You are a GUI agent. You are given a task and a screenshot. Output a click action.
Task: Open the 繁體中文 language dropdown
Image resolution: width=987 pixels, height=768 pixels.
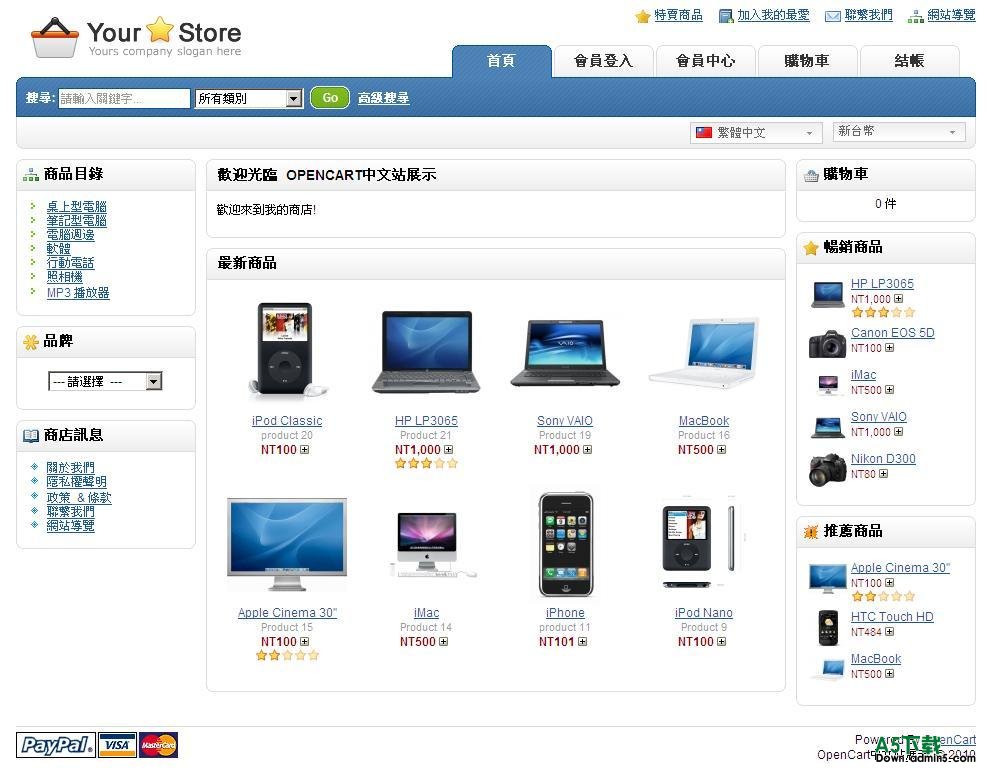756,132
